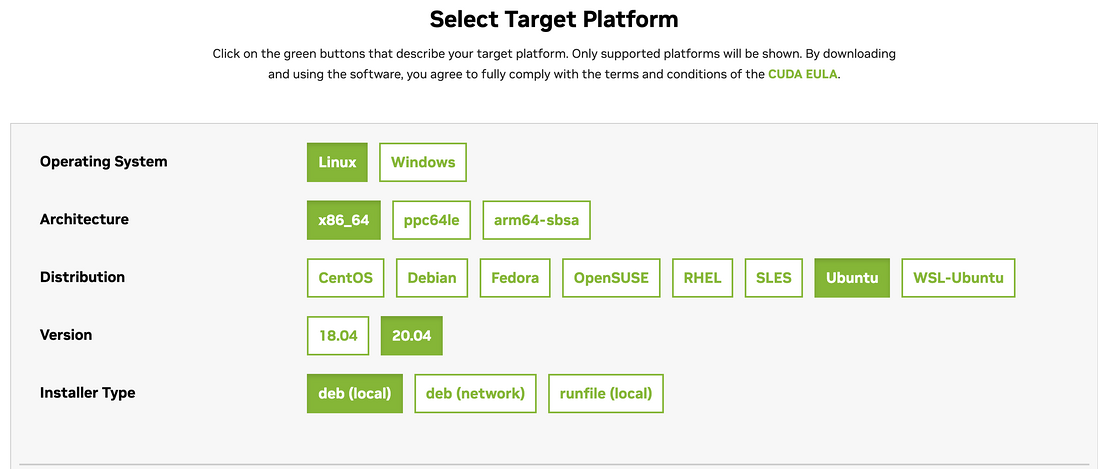Select version 18.04
The image size is (1098, 469).
point(338,336)
